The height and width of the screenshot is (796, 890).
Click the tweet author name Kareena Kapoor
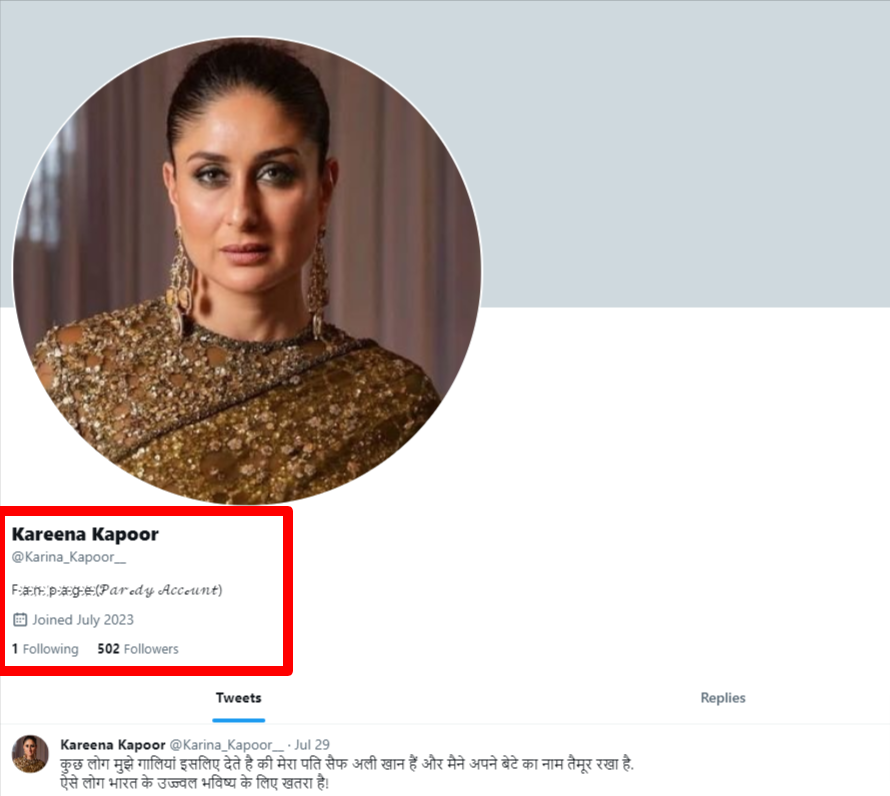point(113,745)
